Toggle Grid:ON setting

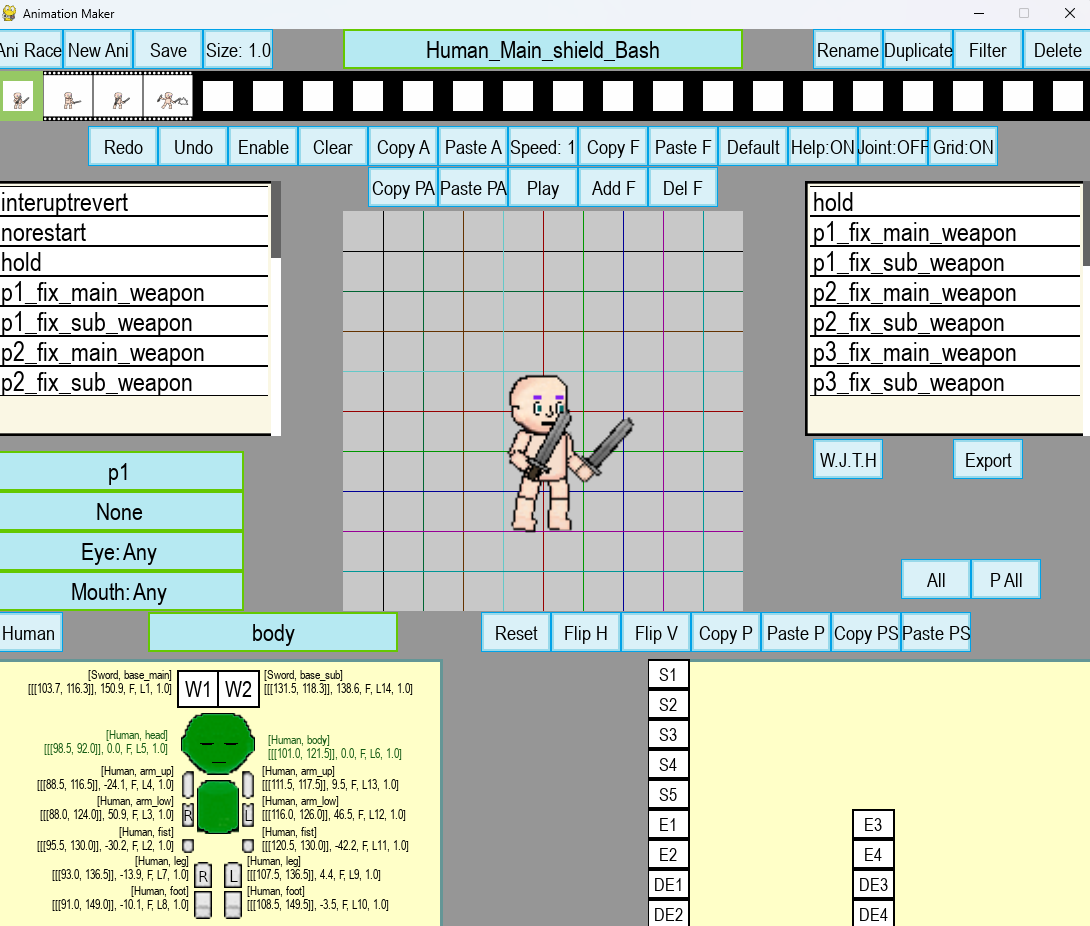coord(963,147)
